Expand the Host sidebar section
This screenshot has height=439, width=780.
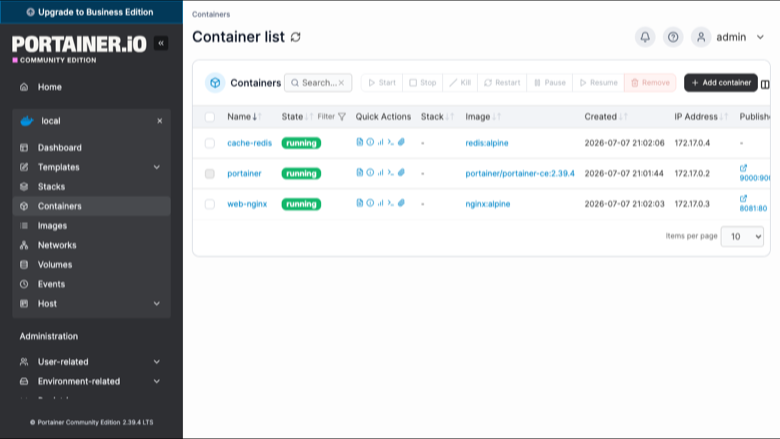pos(92,304)
